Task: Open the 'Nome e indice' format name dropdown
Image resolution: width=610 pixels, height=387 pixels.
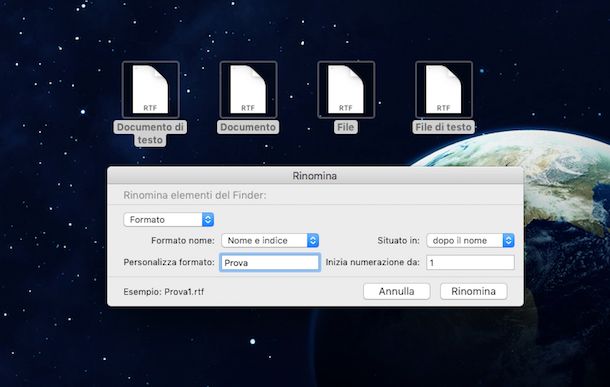Action: (x=270, y=240)
